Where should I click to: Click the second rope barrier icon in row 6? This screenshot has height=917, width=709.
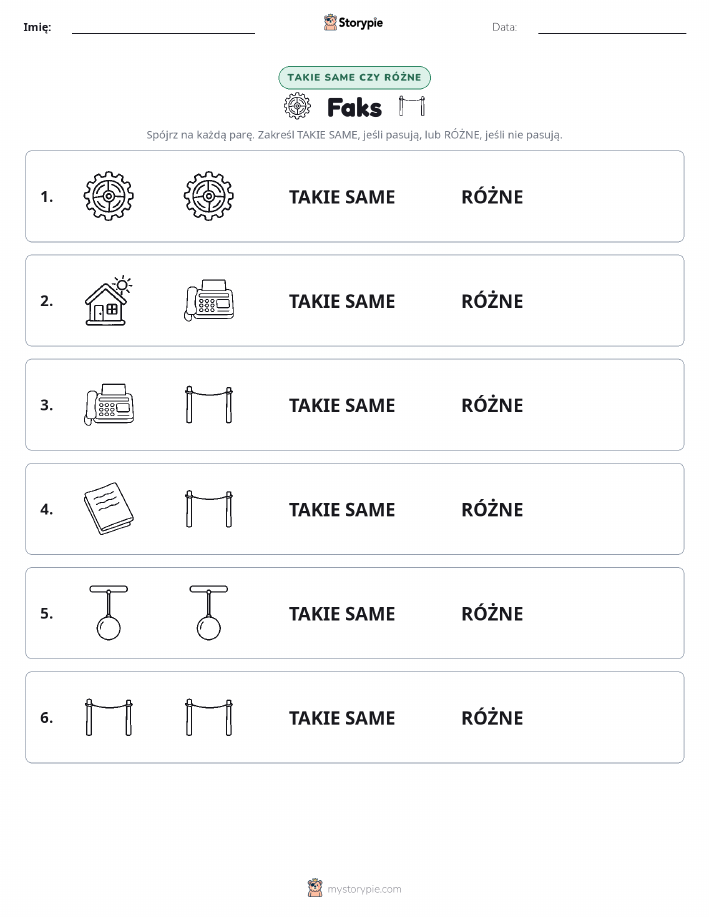209,717
